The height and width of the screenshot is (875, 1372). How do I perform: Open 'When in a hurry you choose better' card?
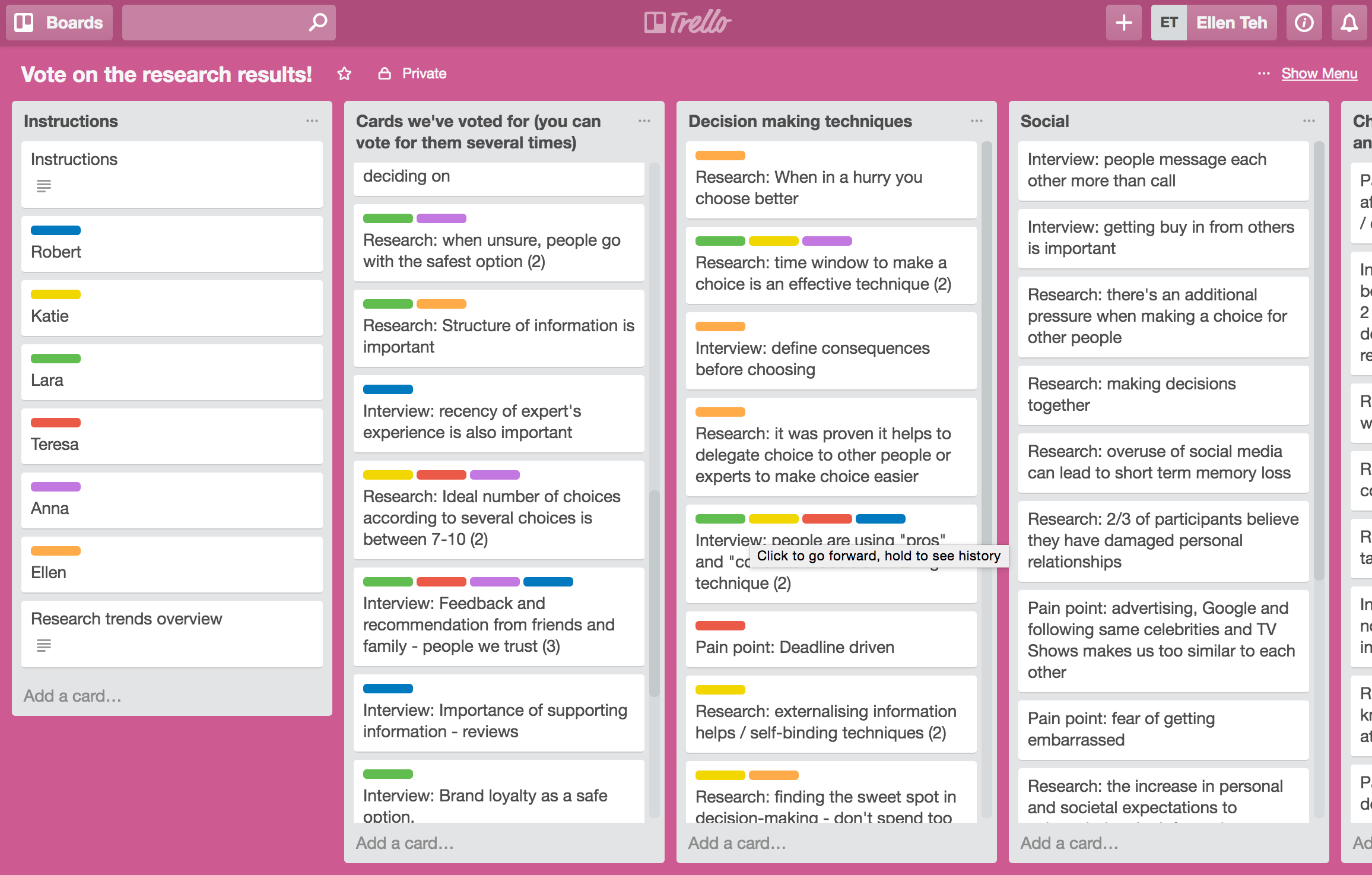point(831,180)
